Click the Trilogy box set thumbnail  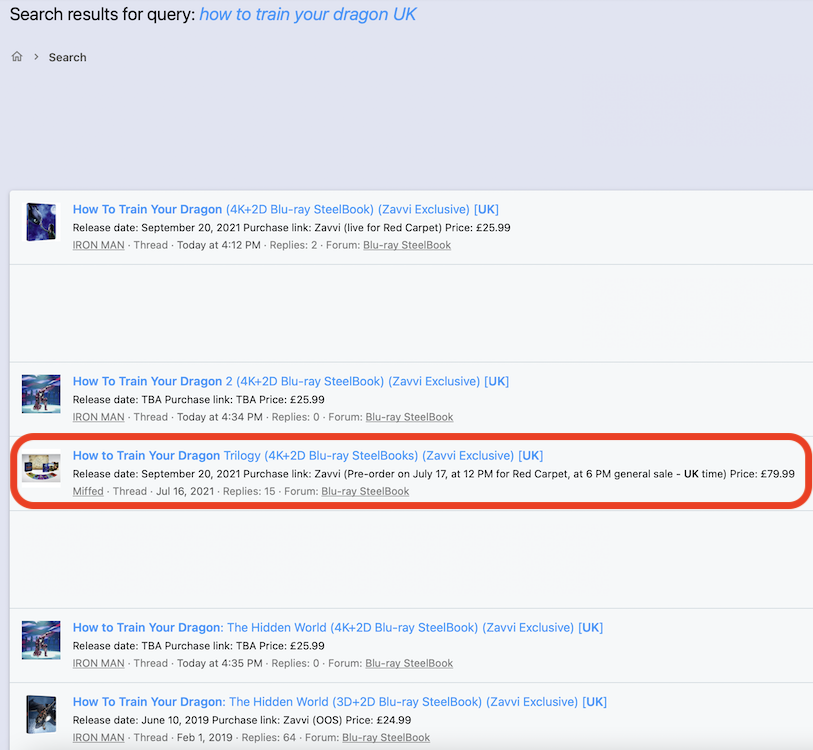pos(41,467)
